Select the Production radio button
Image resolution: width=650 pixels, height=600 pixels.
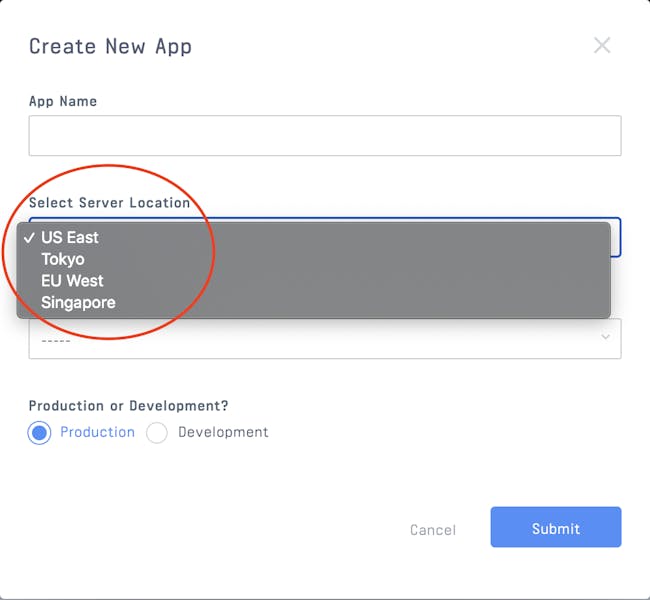click(x=39, y=433)
